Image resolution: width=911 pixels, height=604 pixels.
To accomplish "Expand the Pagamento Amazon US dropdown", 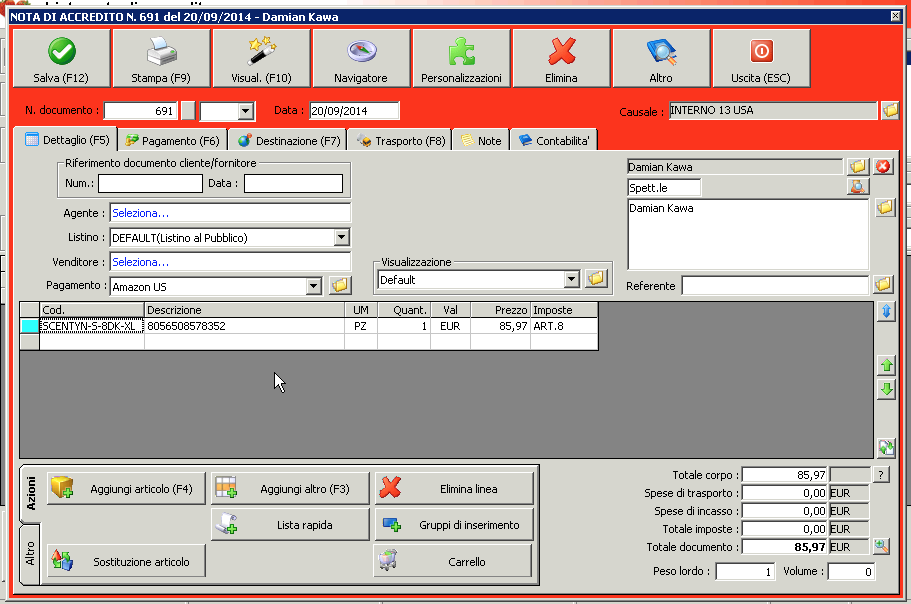I will tap(314, 286).
